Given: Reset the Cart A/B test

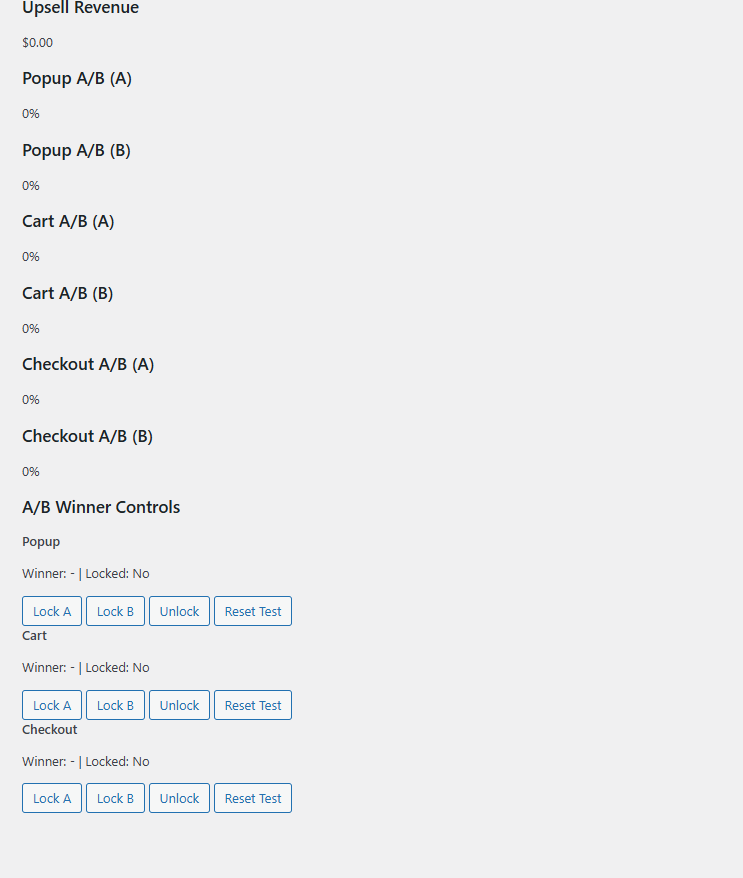Looking at the screenshot, I should [x=253, y=705].
